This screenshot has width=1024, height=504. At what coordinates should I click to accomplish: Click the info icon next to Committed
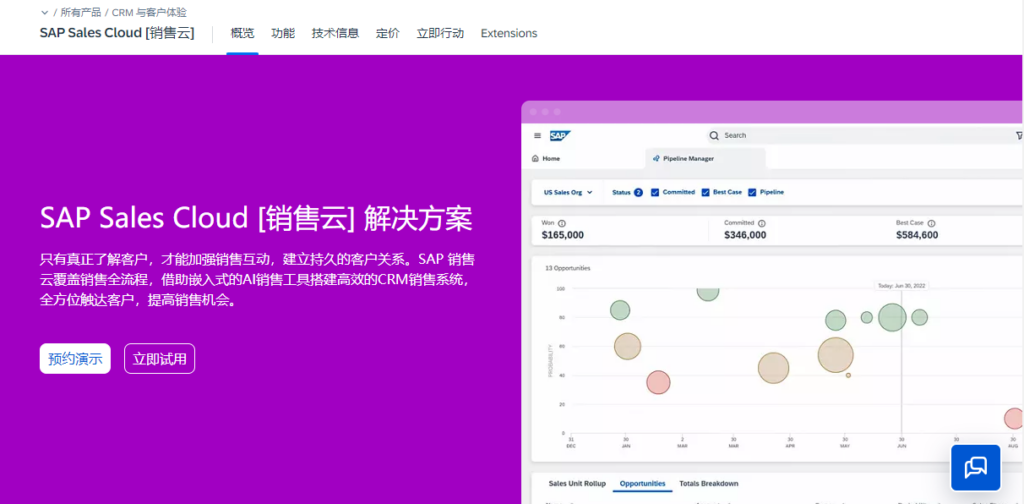(761, 223)
